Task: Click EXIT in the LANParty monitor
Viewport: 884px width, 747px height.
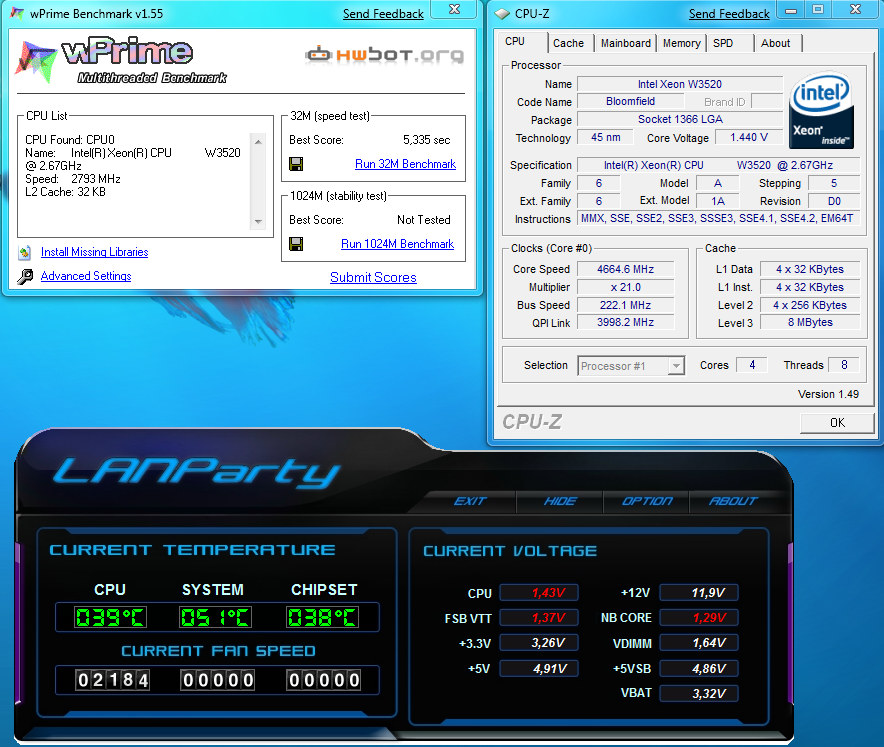Action: (470, 501)
